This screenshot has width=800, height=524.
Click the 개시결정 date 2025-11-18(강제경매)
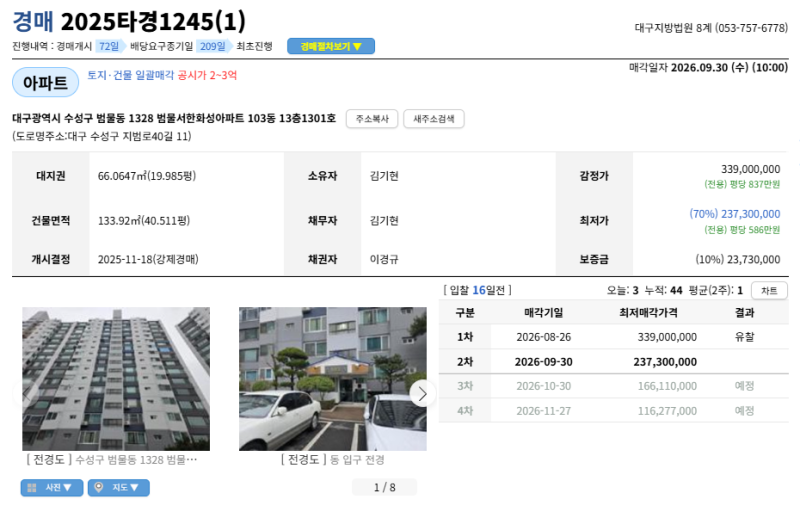(x=148, y=259)
